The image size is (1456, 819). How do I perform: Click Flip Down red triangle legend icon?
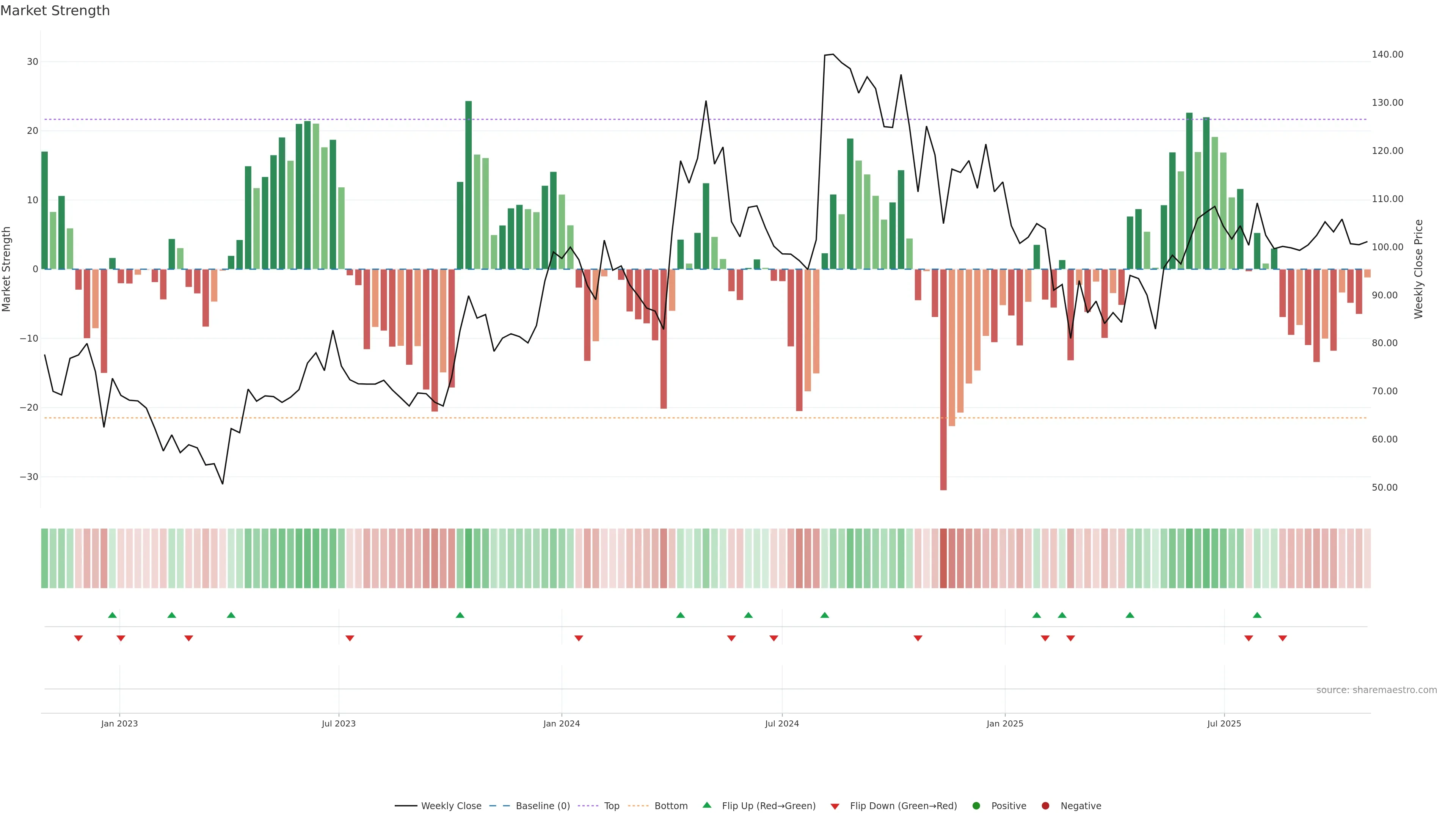(x=835, y=806)
